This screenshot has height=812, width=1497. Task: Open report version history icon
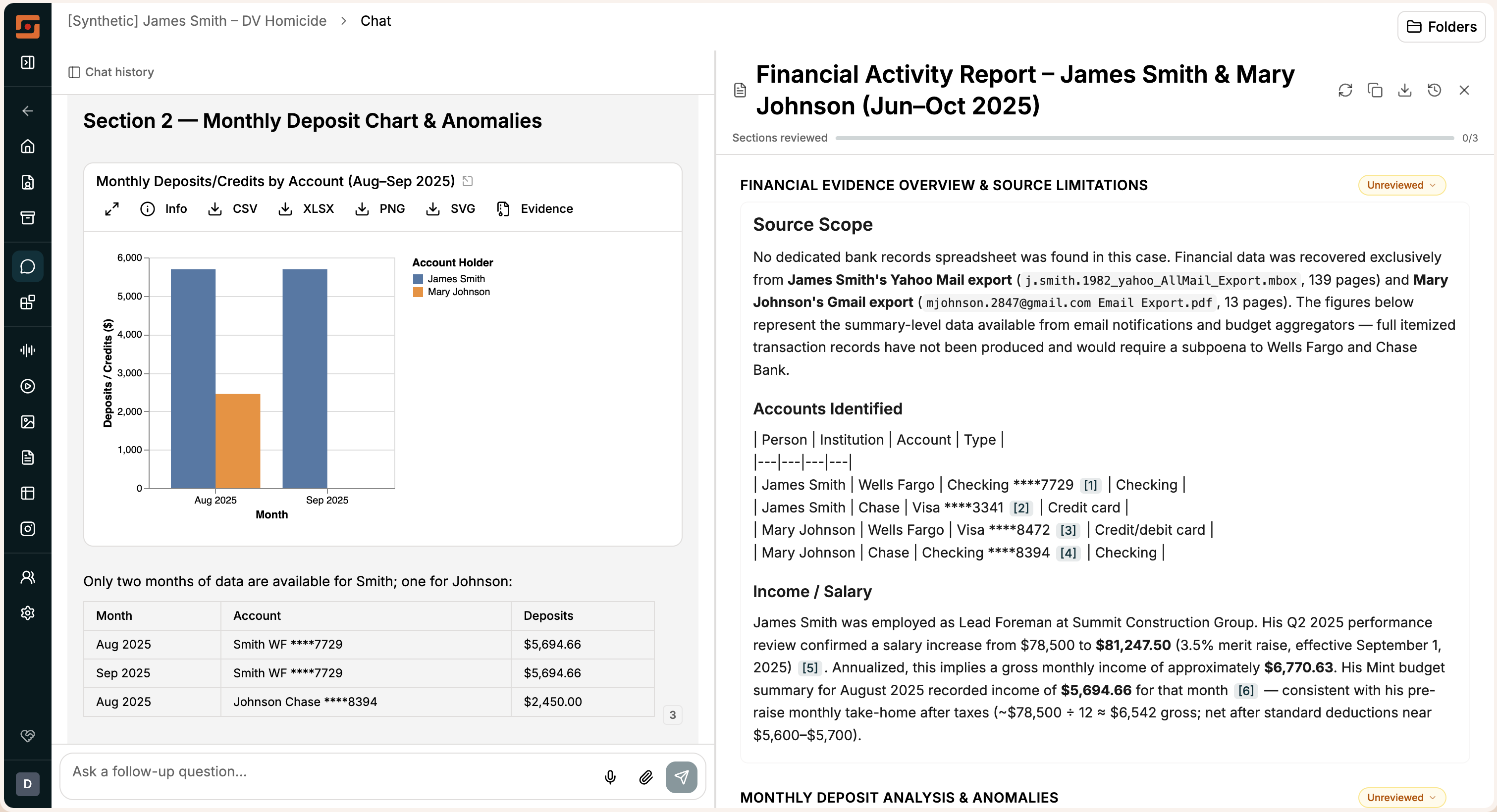pos(1434,90)
